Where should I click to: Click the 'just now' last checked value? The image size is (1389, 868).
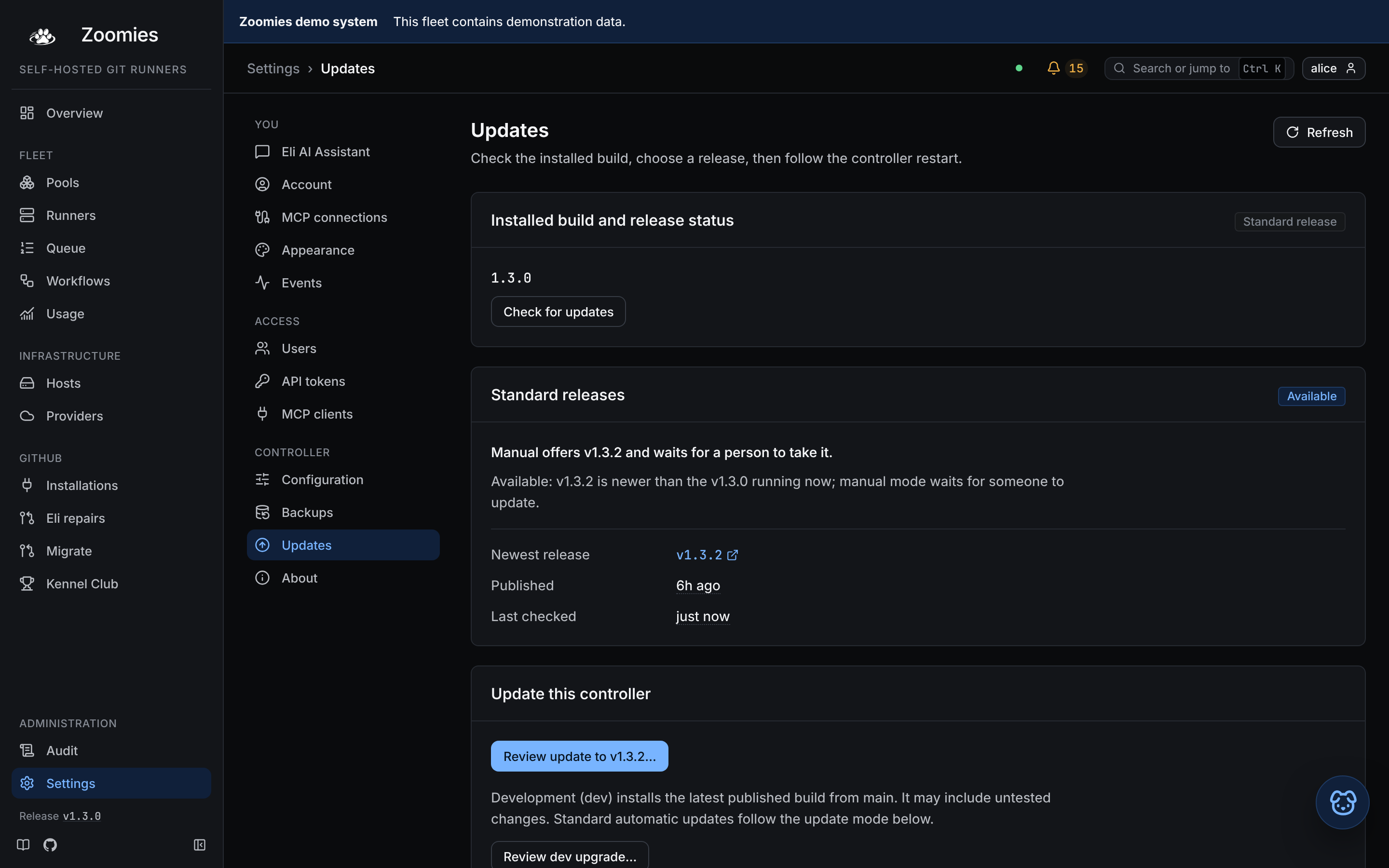click(x=703, y=617)
